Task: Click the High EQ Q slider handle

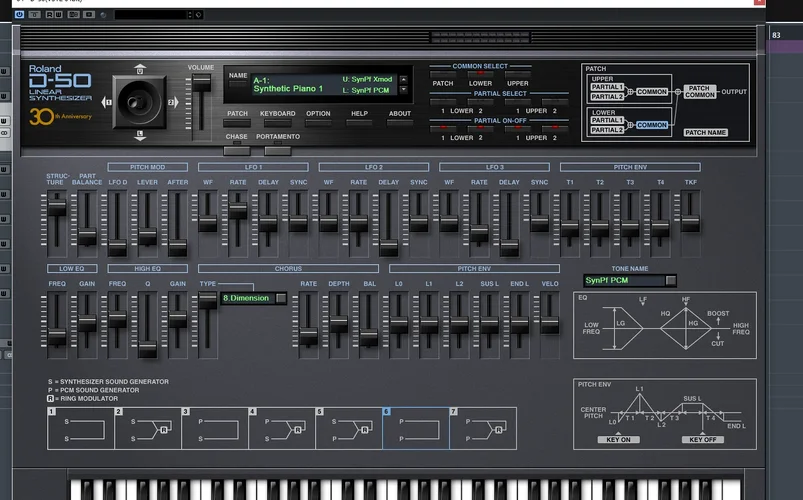Action: (147, 349)
